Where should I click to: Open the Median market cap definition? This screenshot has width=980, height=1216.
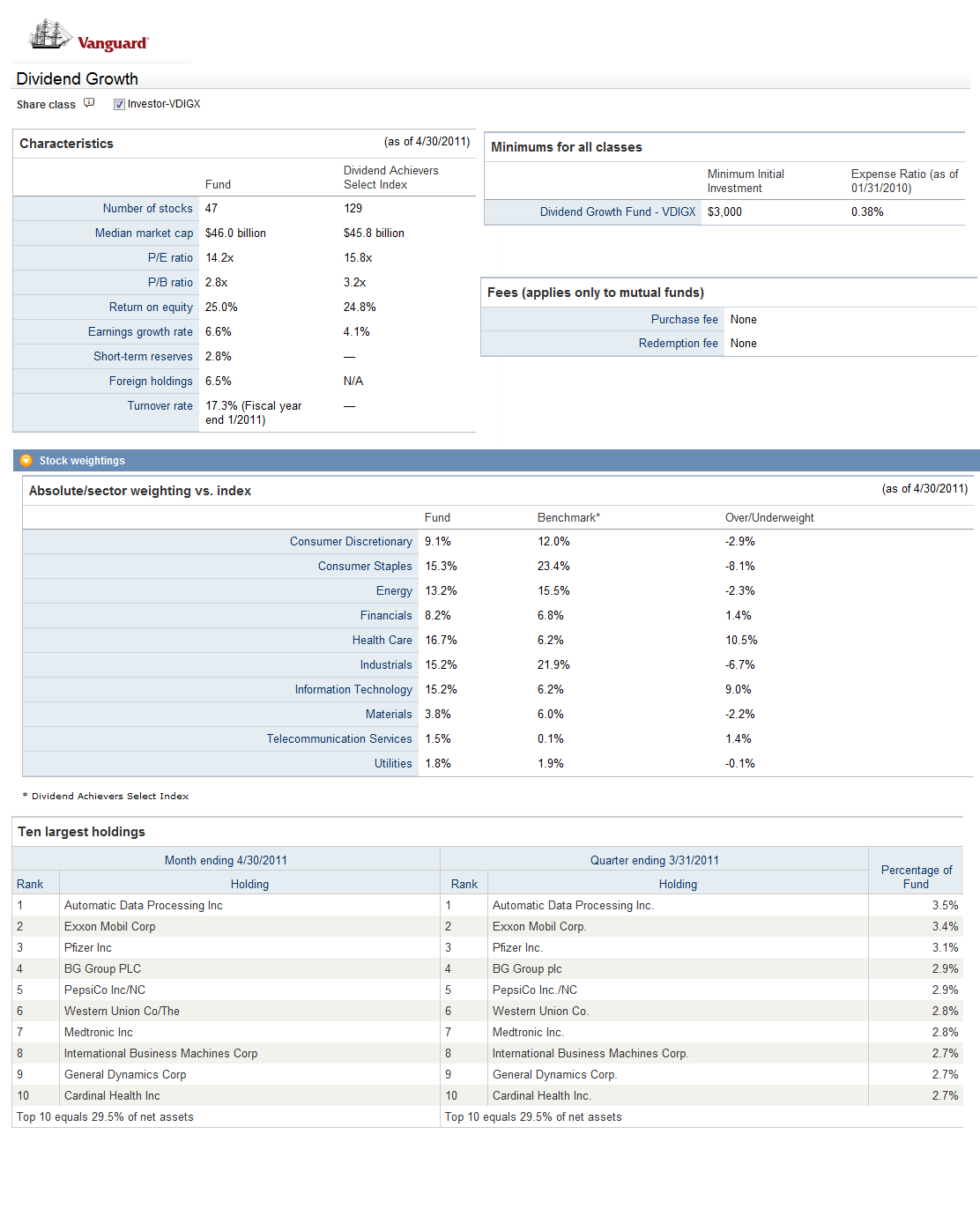point(144,233)
